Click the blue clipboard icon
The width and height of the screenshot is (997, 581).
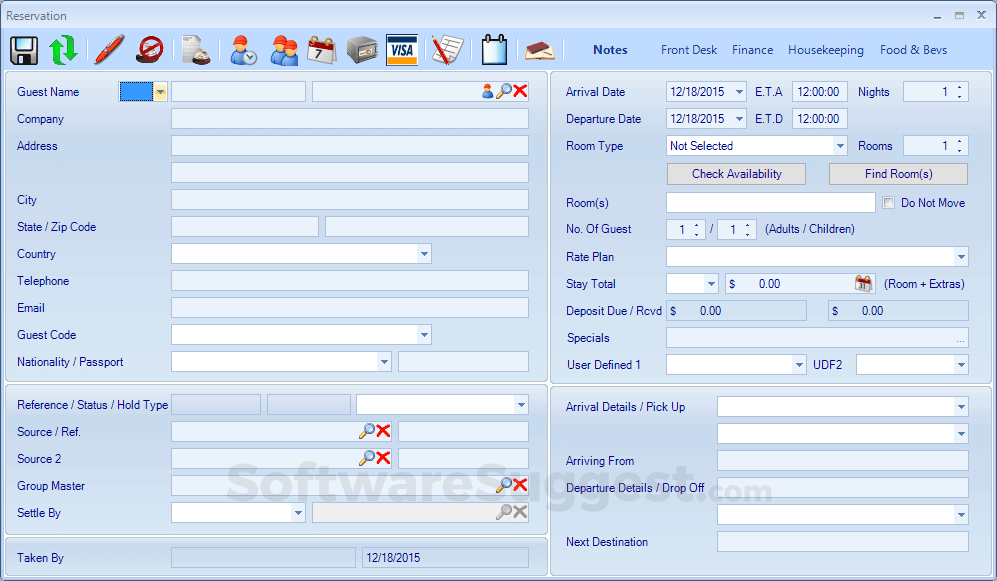point(494,50)
